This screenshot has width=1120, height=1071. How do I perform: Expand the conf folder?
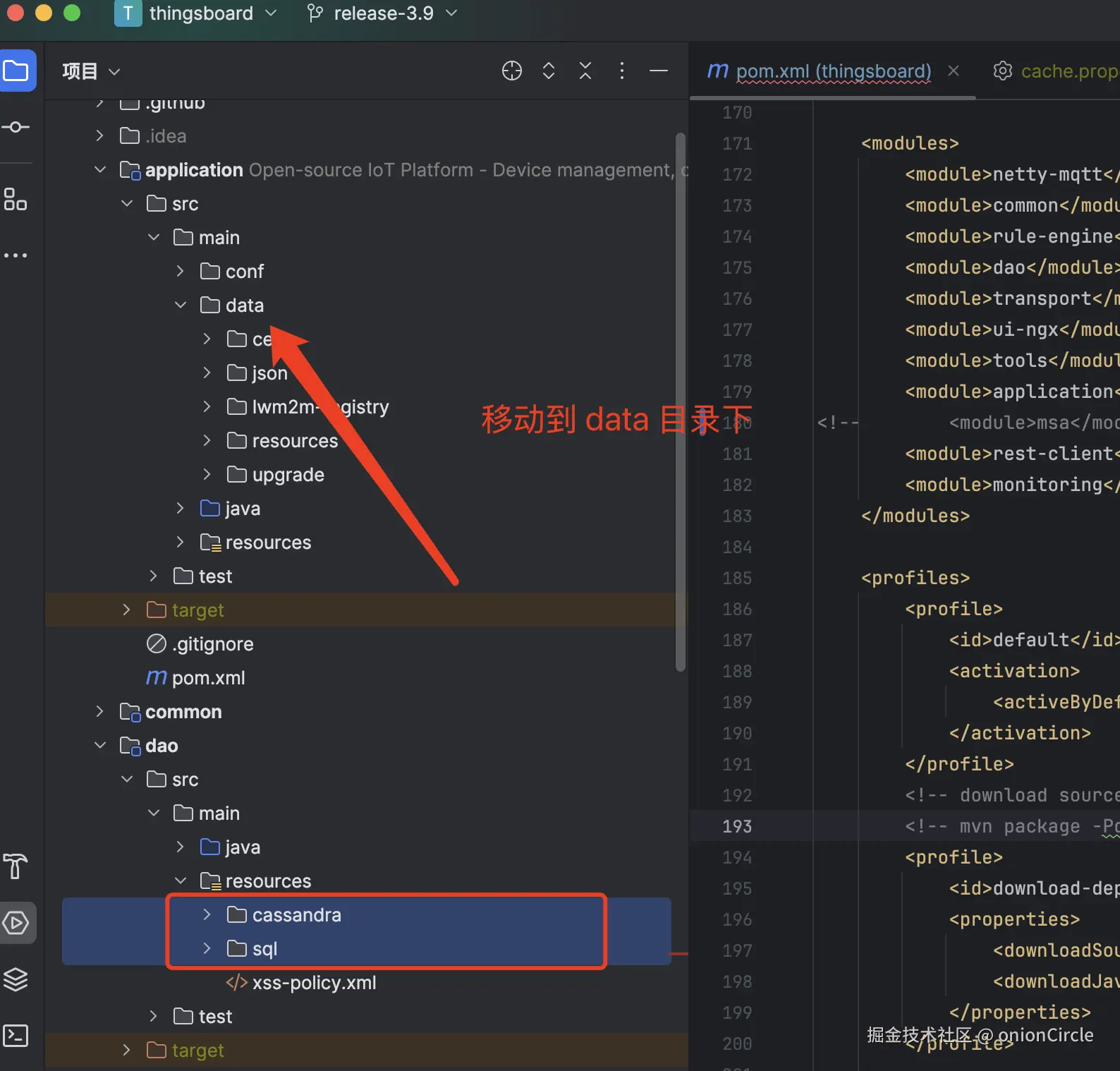tap(181, 271)
